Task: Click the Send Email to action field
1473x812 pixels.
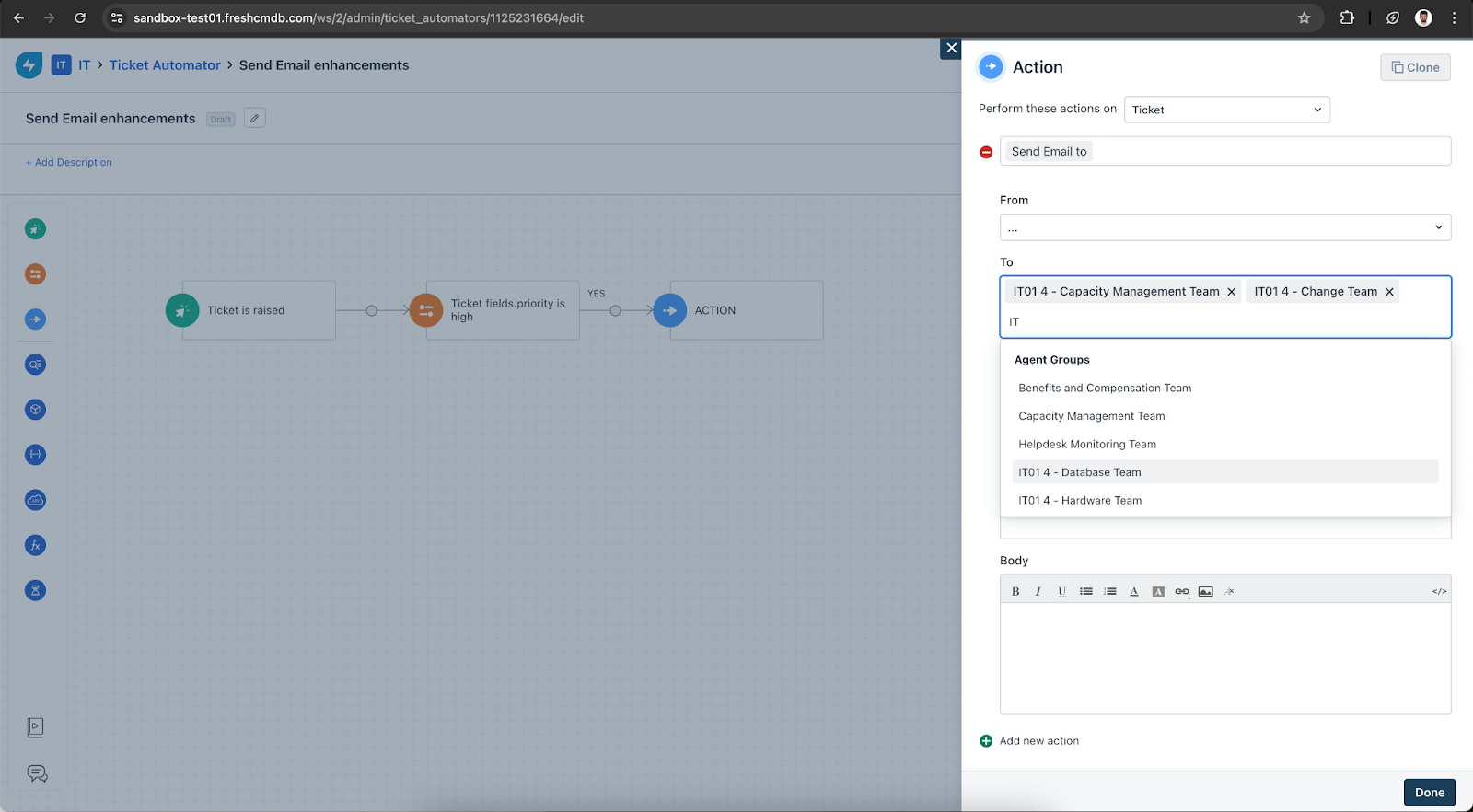Action: pos(1225,151)
